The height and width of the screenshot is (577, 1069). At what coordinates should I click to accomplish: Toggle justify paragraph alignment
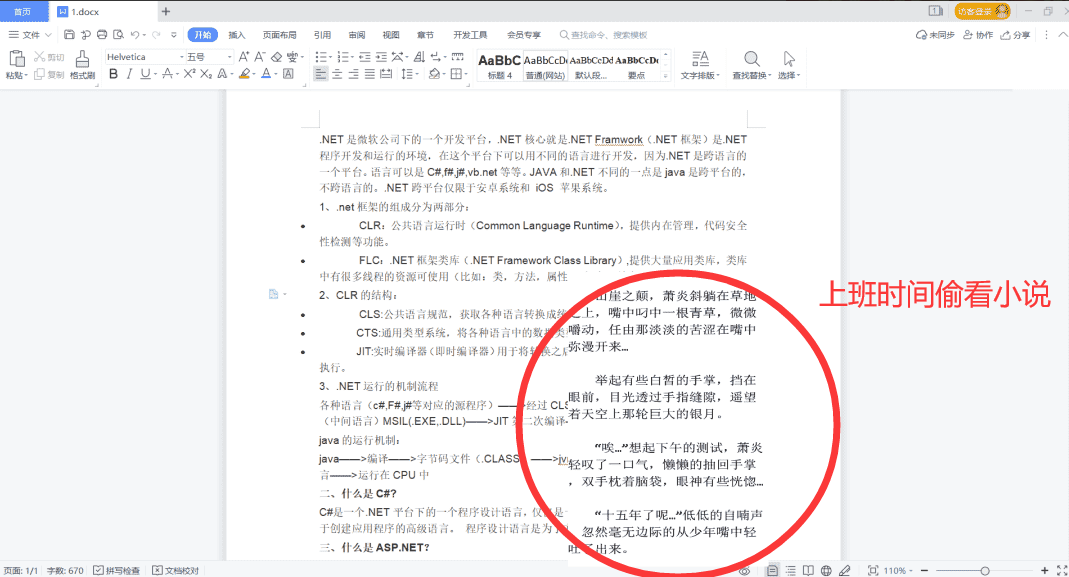pos(370,74)
